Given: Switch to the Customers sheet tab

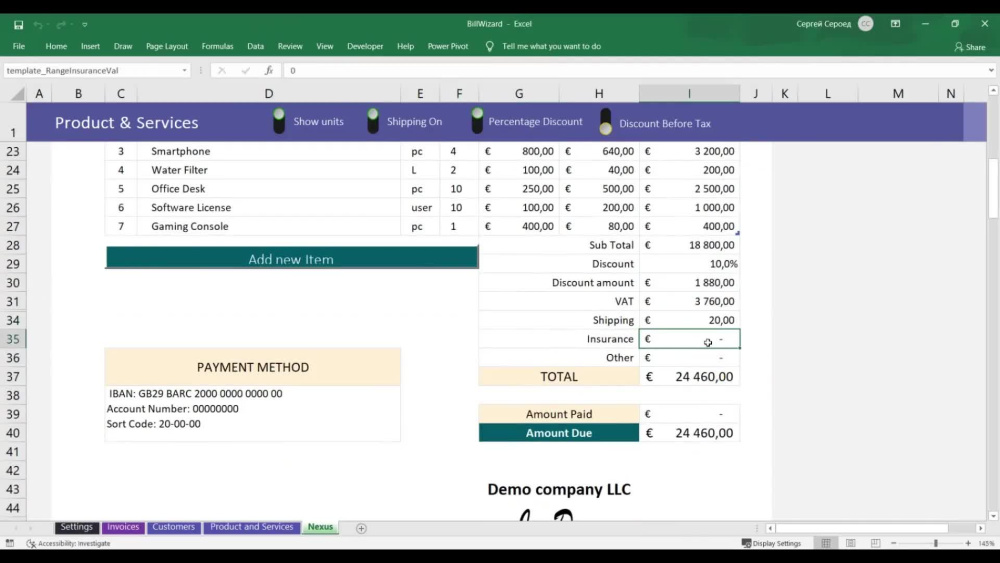Looking at the screenshot, I should pos(173,527).
